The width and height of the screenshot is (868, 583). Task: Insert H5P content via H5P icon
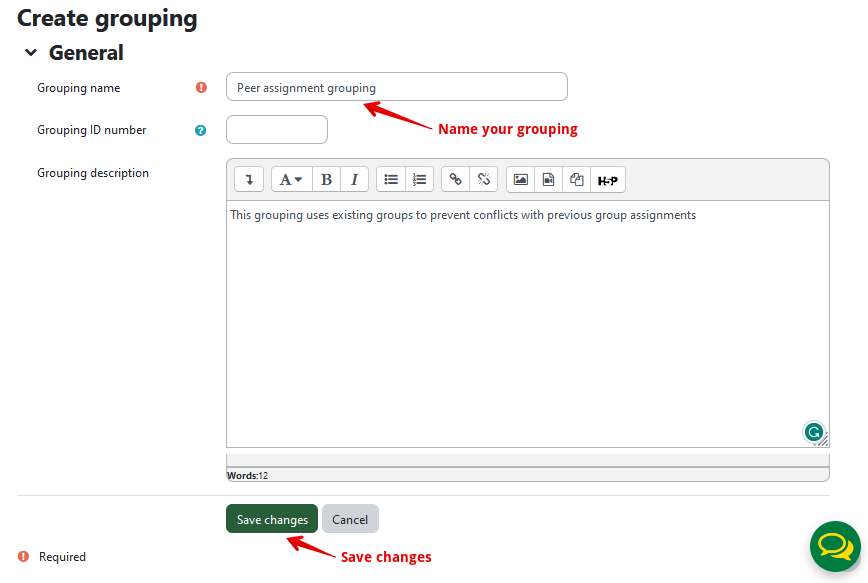tap(607, 180)
